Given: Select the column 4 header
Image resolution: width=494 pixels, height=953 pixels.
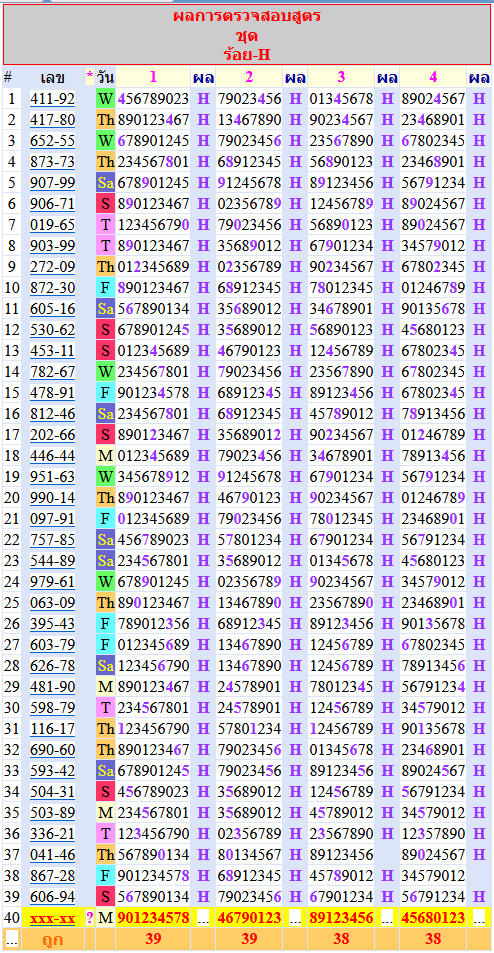Looking at the screenshot, I should 433,77.
